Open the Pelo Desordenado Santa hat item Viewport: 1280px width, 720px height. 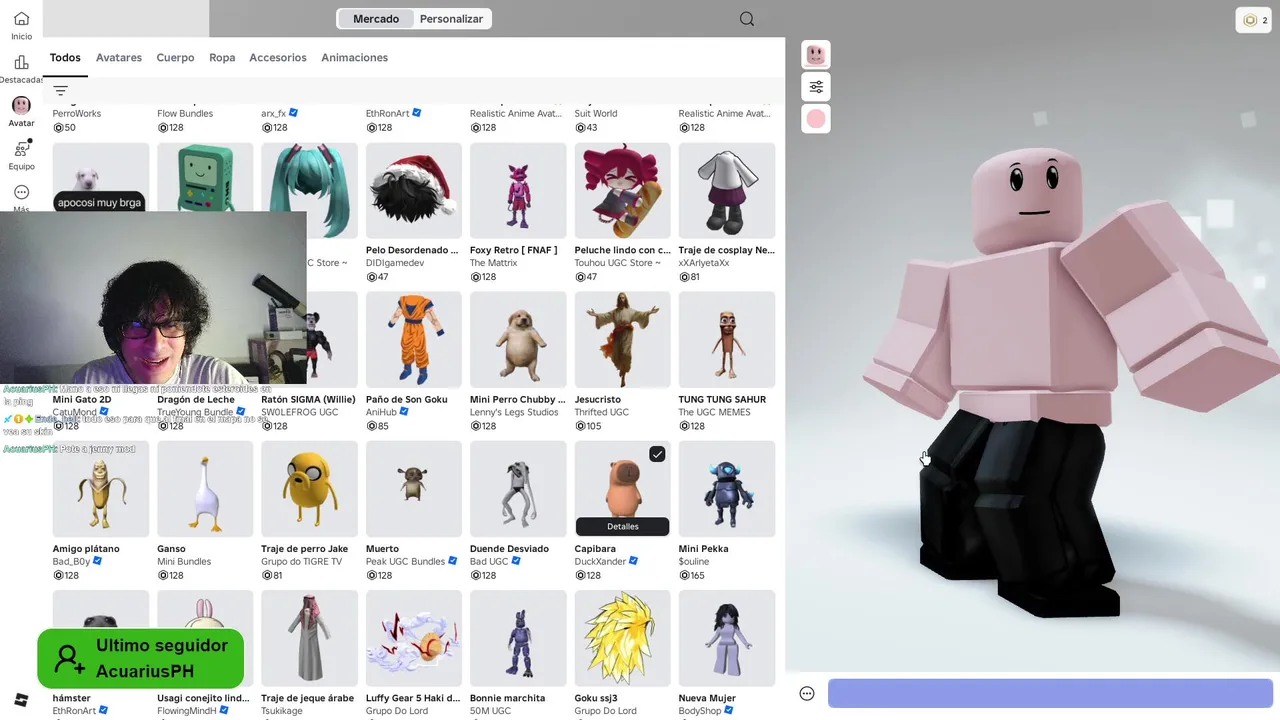tap(414, 191)
